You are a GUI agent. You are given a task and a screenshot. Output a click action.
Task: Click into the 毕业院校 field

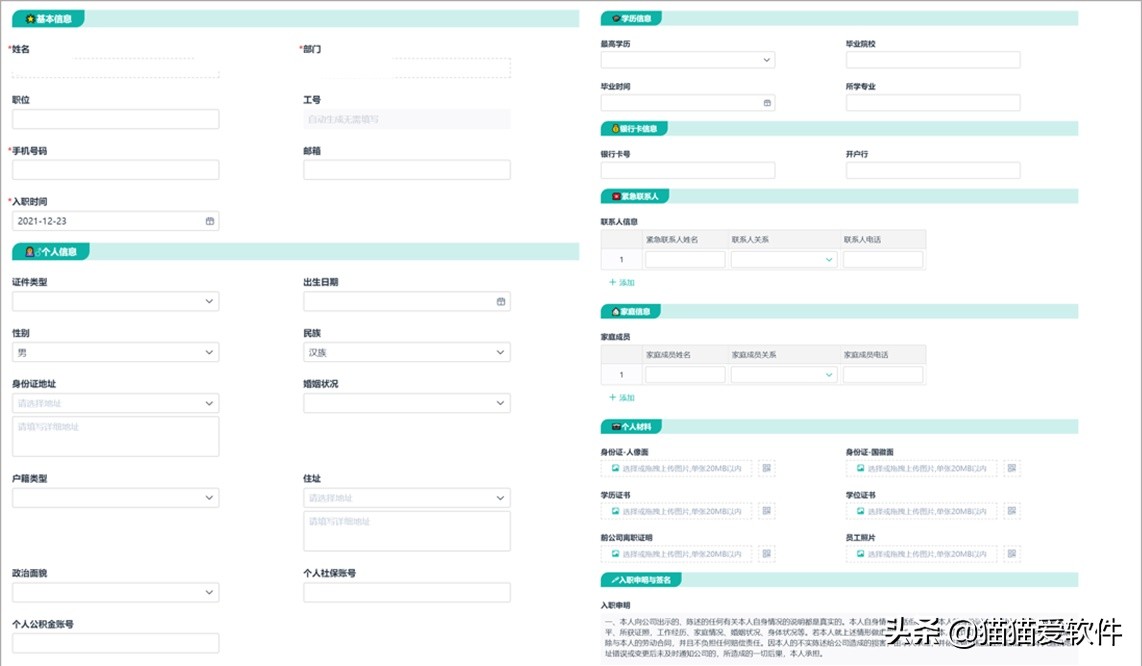pos(933,60)
